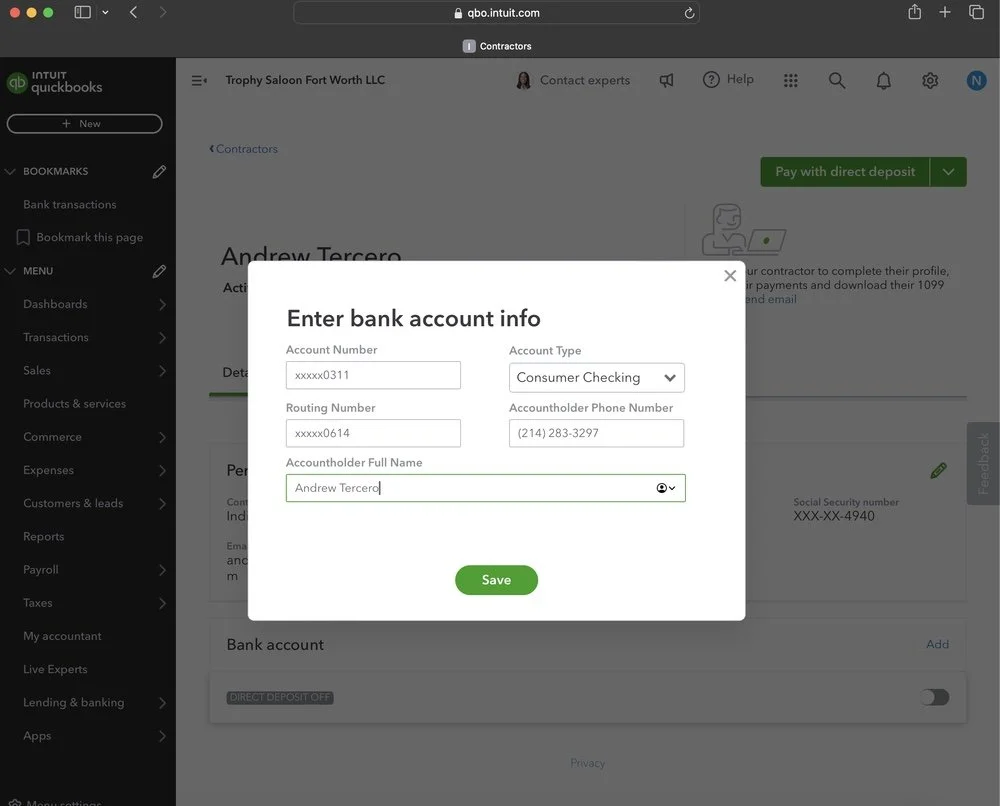This screenshot has height=806, width=1000.
Task: Click the send email link
Action: point(771,299)
